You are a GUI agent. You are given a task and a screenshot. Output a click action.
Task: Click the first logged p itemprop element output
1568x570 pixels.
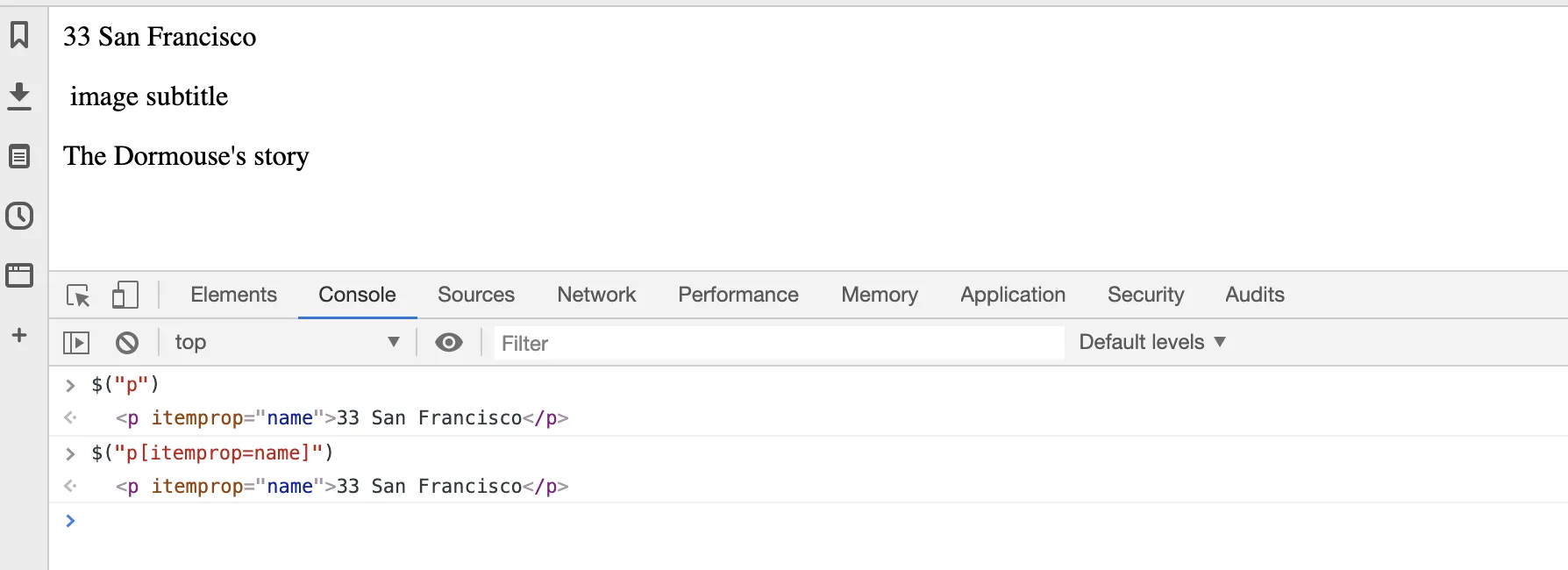342,418
